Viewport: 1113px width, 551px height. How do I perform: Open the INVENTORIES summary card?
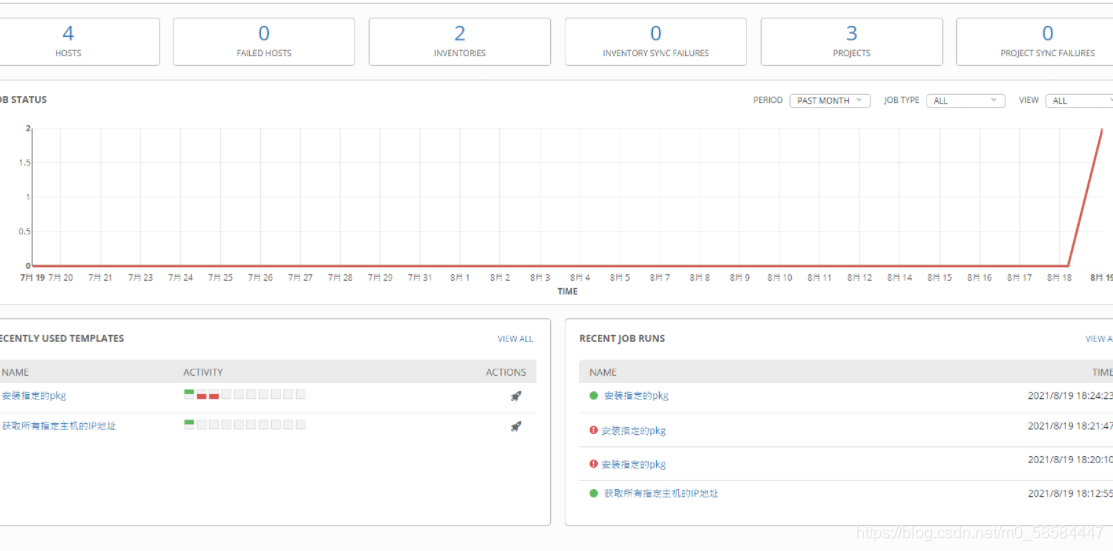[460, 42]
